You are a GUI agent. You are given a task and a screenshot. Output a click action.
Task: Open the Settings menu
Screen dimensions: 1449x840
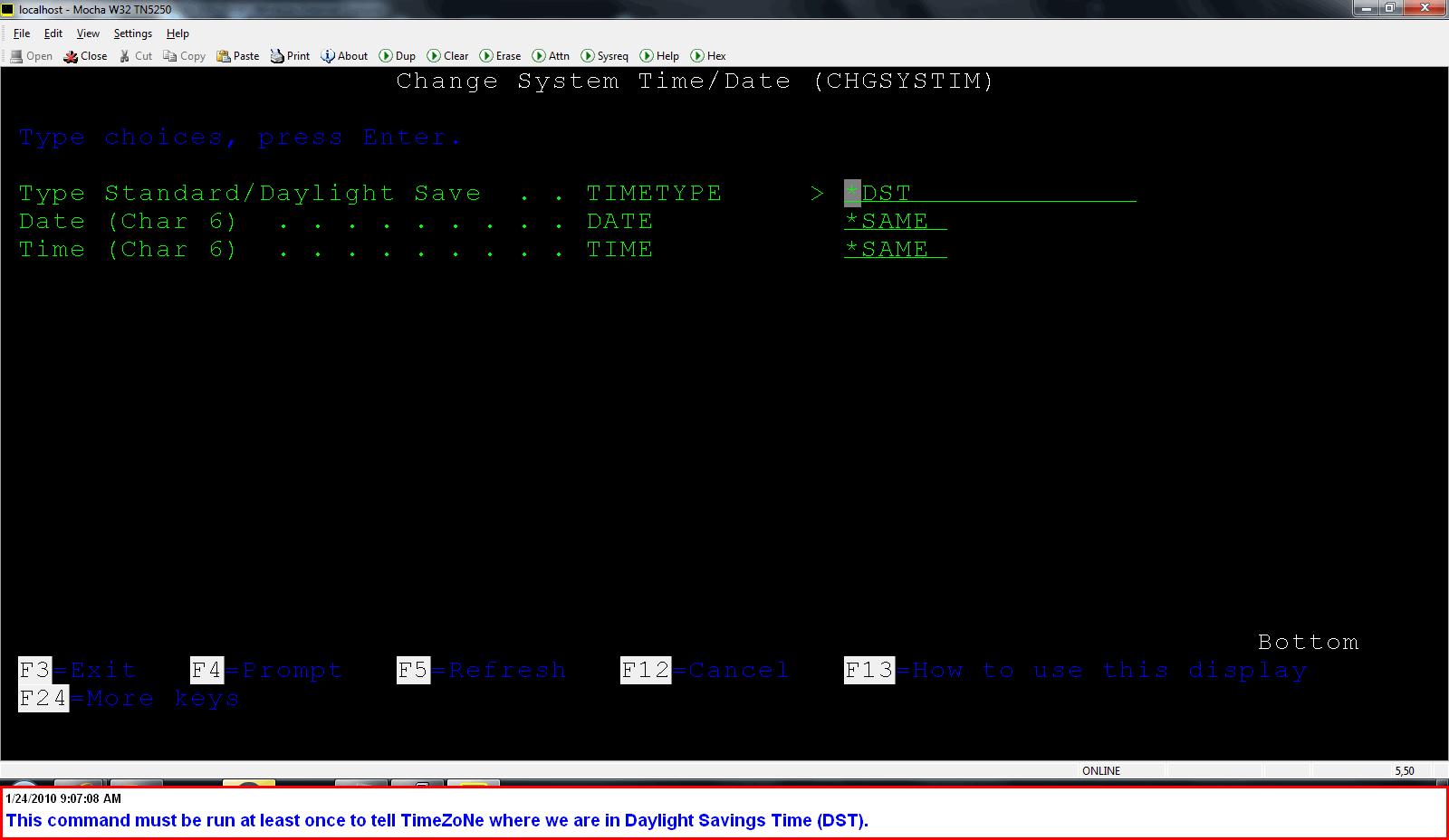(x=132, y=33)
